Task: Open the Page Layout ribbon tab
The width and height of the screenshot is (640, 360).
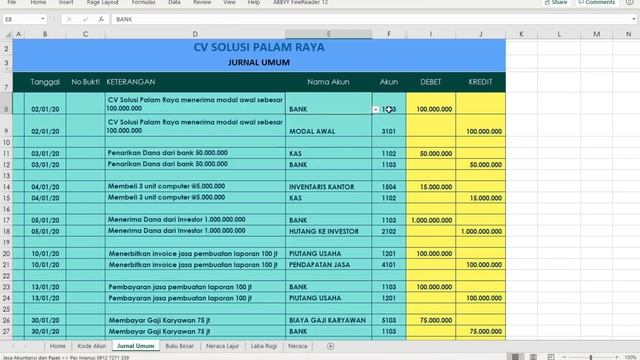Action: tap(102, 2)
